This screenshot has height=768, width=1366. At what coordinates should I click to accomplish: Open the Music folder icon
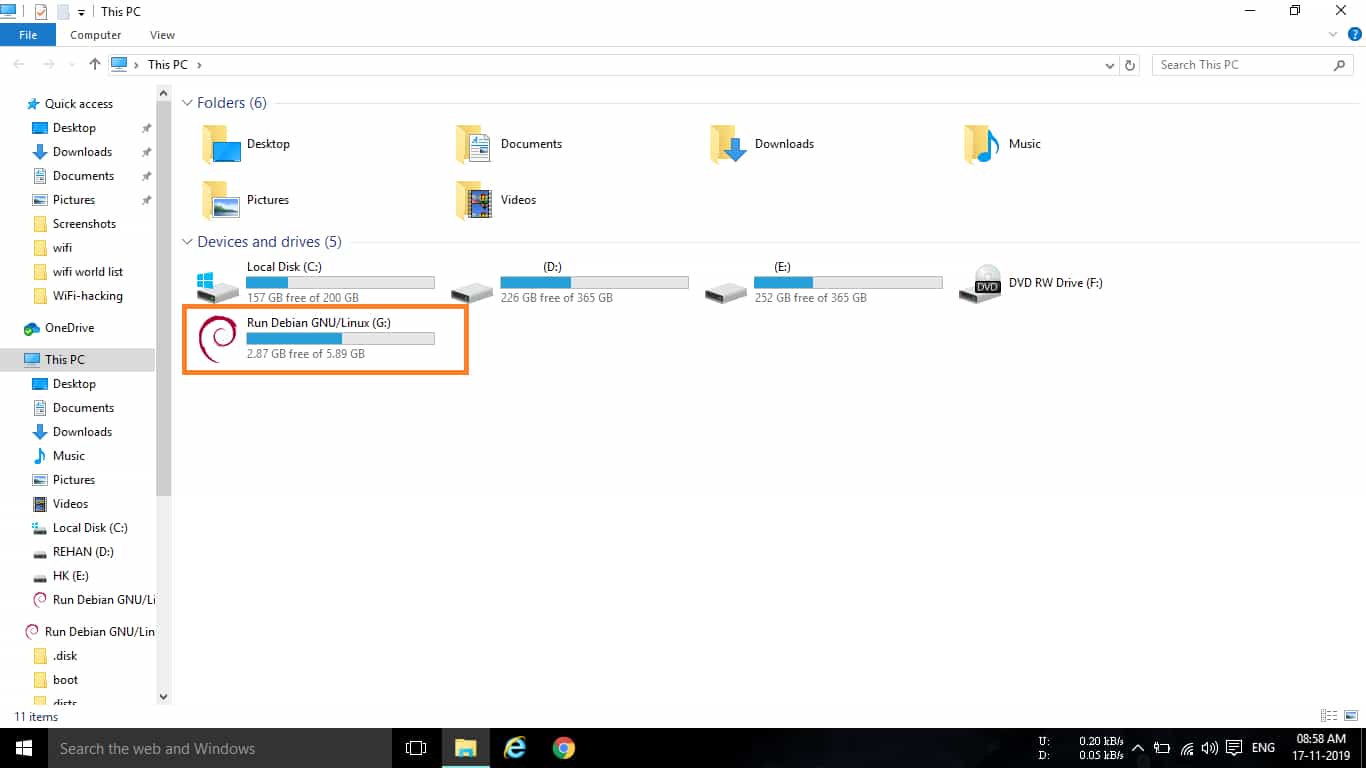click(981, 144)
